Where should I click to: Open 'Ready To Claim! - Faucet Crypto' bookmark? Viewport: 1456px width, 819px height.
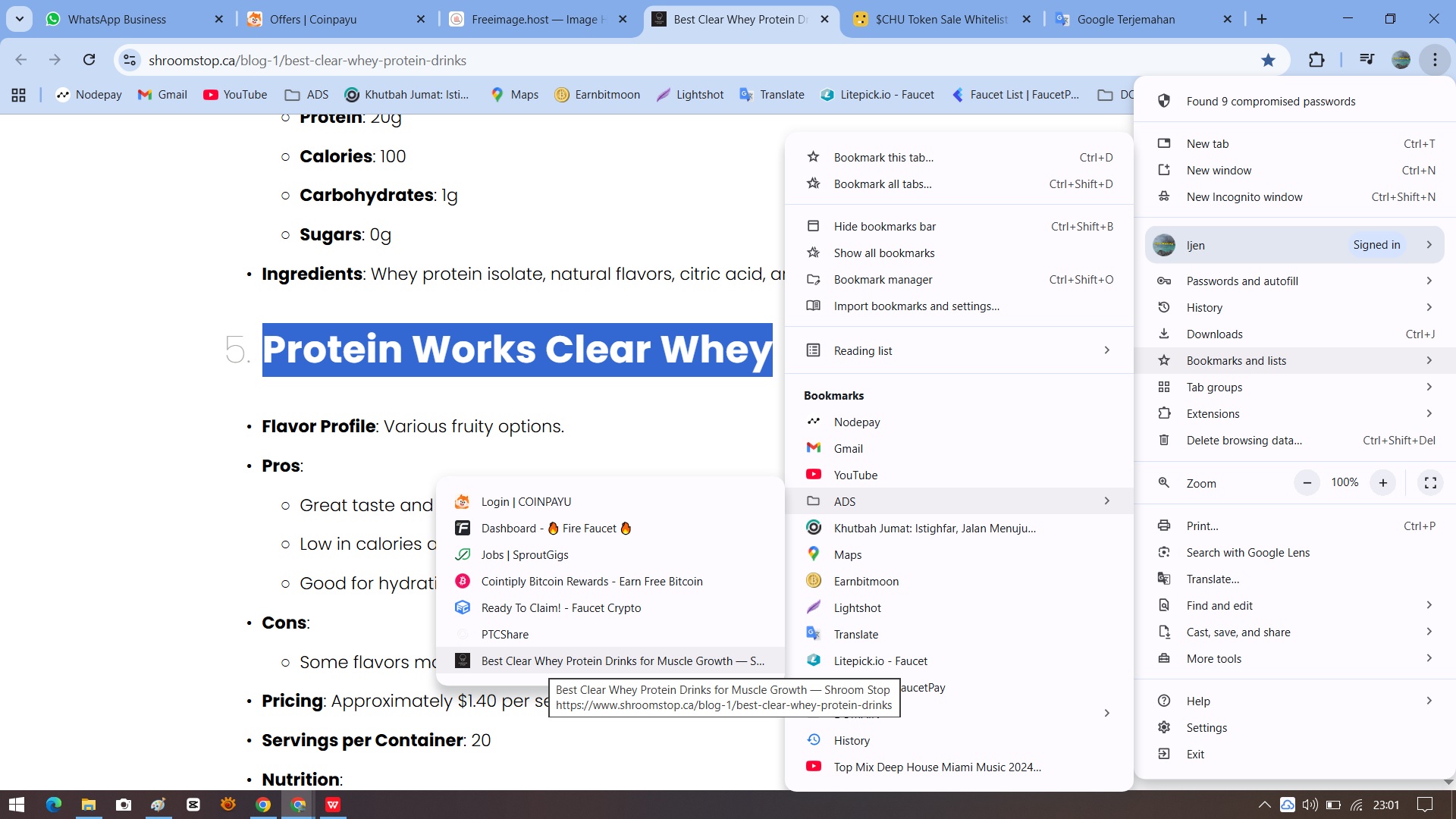coord(610,607)
